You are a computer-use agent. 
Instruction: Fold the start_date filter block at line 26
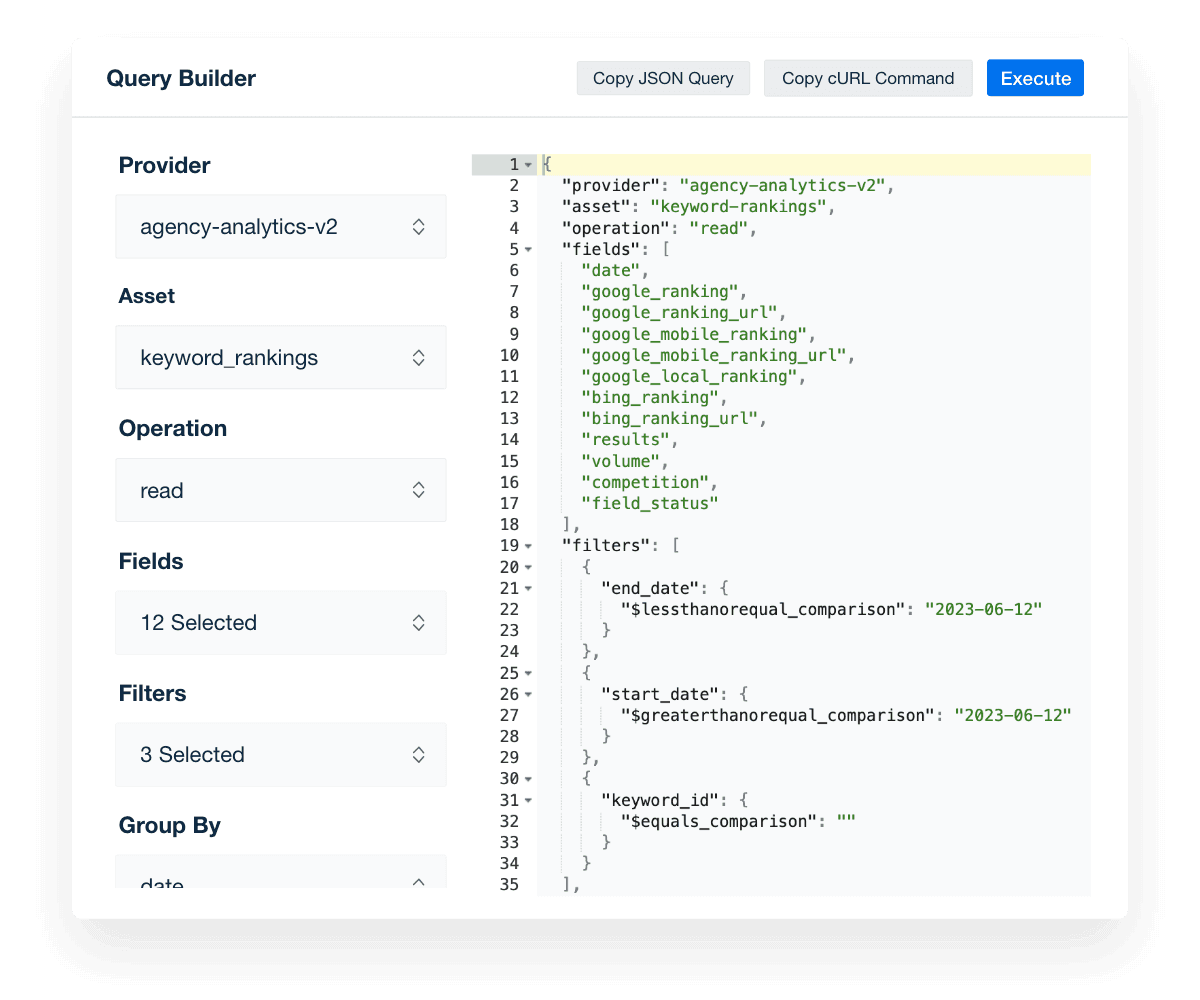(528, 693)
